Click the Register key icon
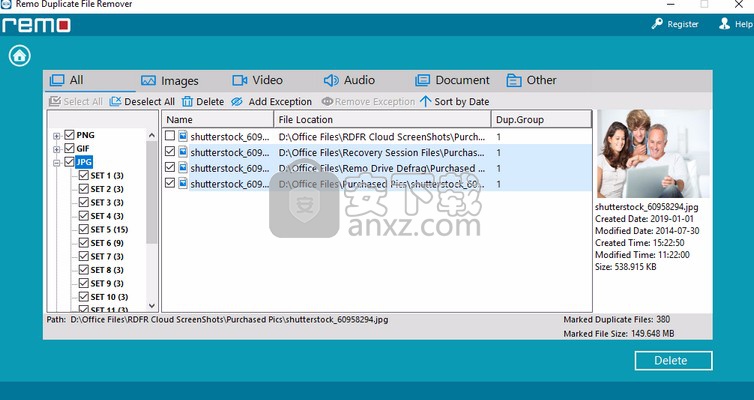754x400 pixels. (x=657, y=24)
